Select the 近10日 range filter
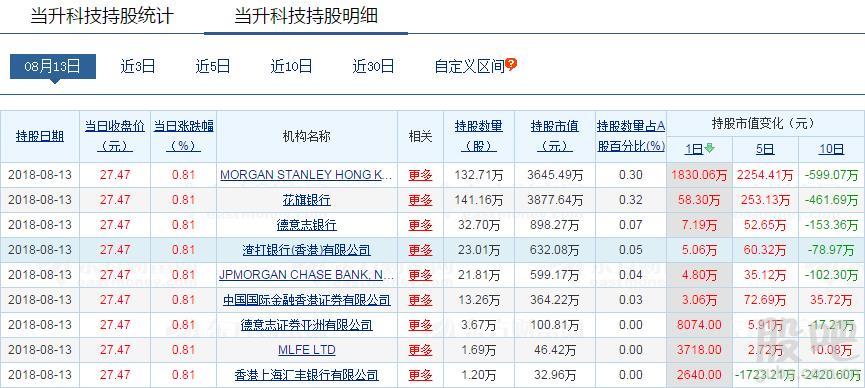This screenshot has width=865, height=388. 291,67
